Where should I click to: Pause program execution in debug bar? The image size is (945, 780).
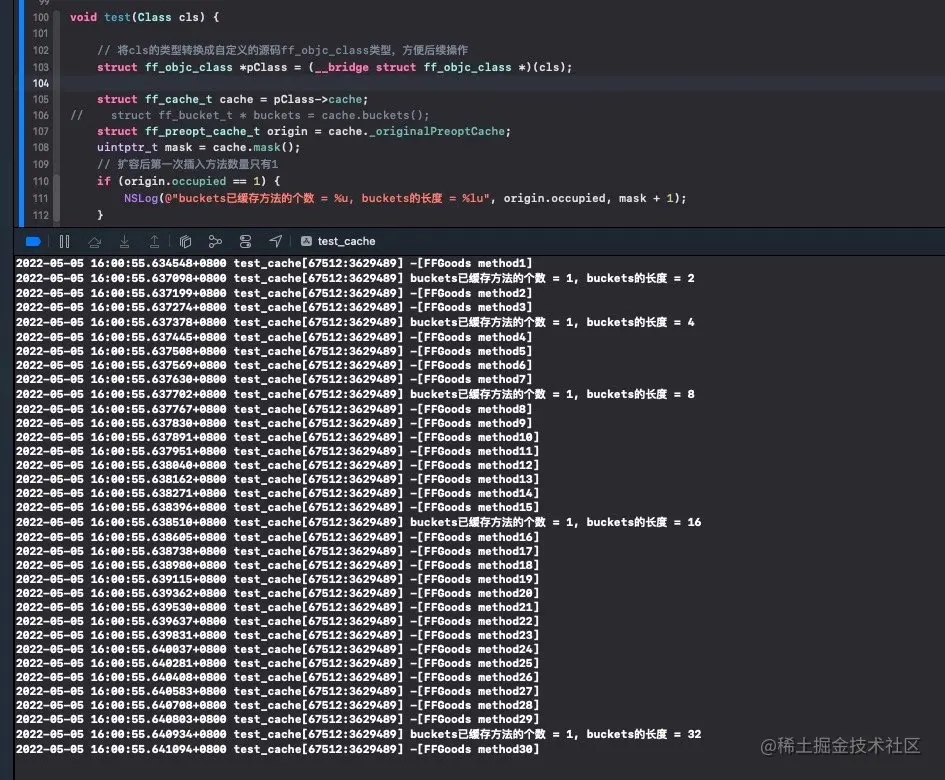coord(64,242)
